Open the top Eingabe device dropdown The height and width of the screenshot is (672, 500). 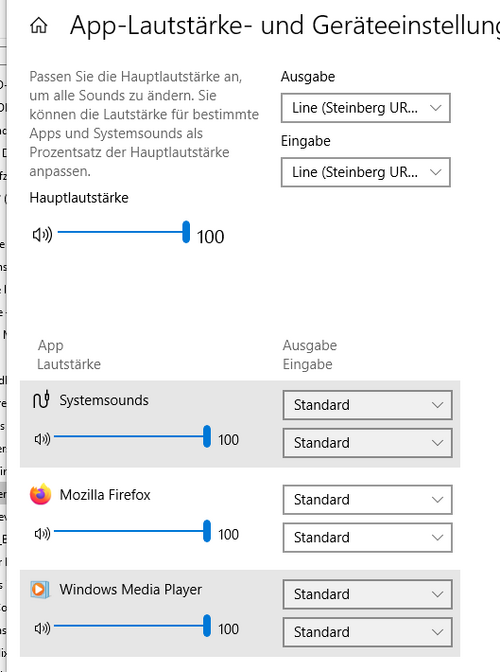pos(365,172)
